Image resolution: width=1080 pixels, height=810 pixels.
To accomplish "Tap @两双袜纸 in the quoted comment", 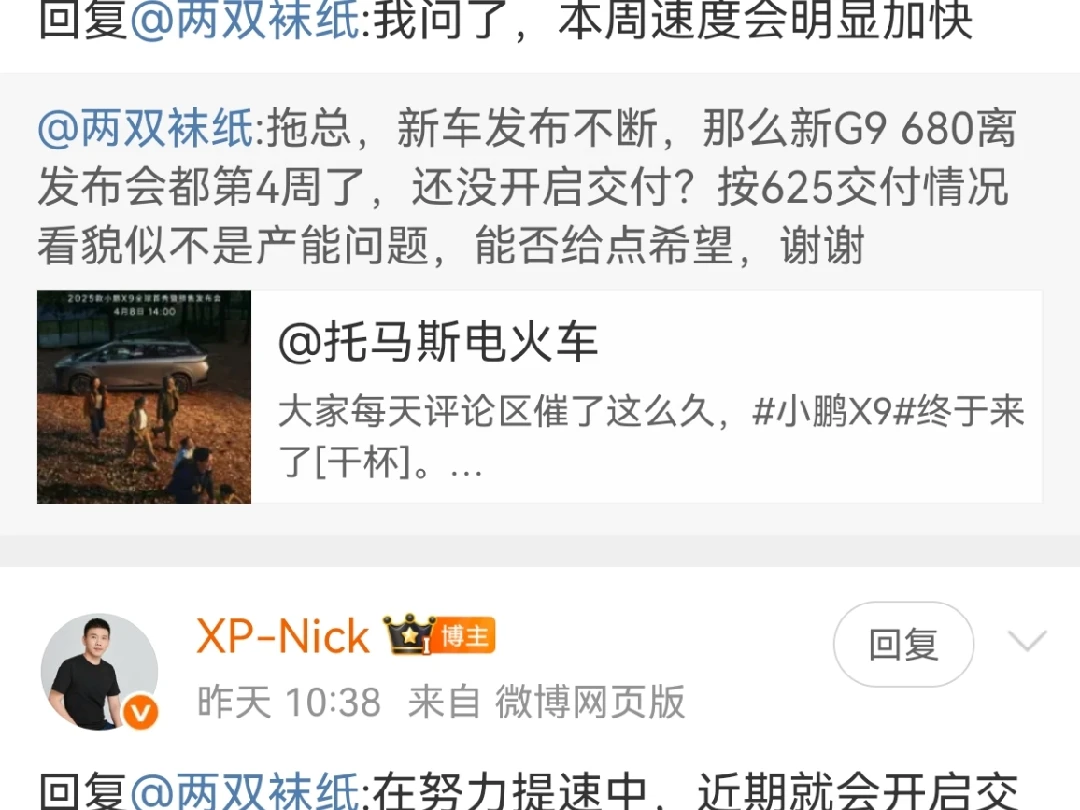I will tap(146, 128).
